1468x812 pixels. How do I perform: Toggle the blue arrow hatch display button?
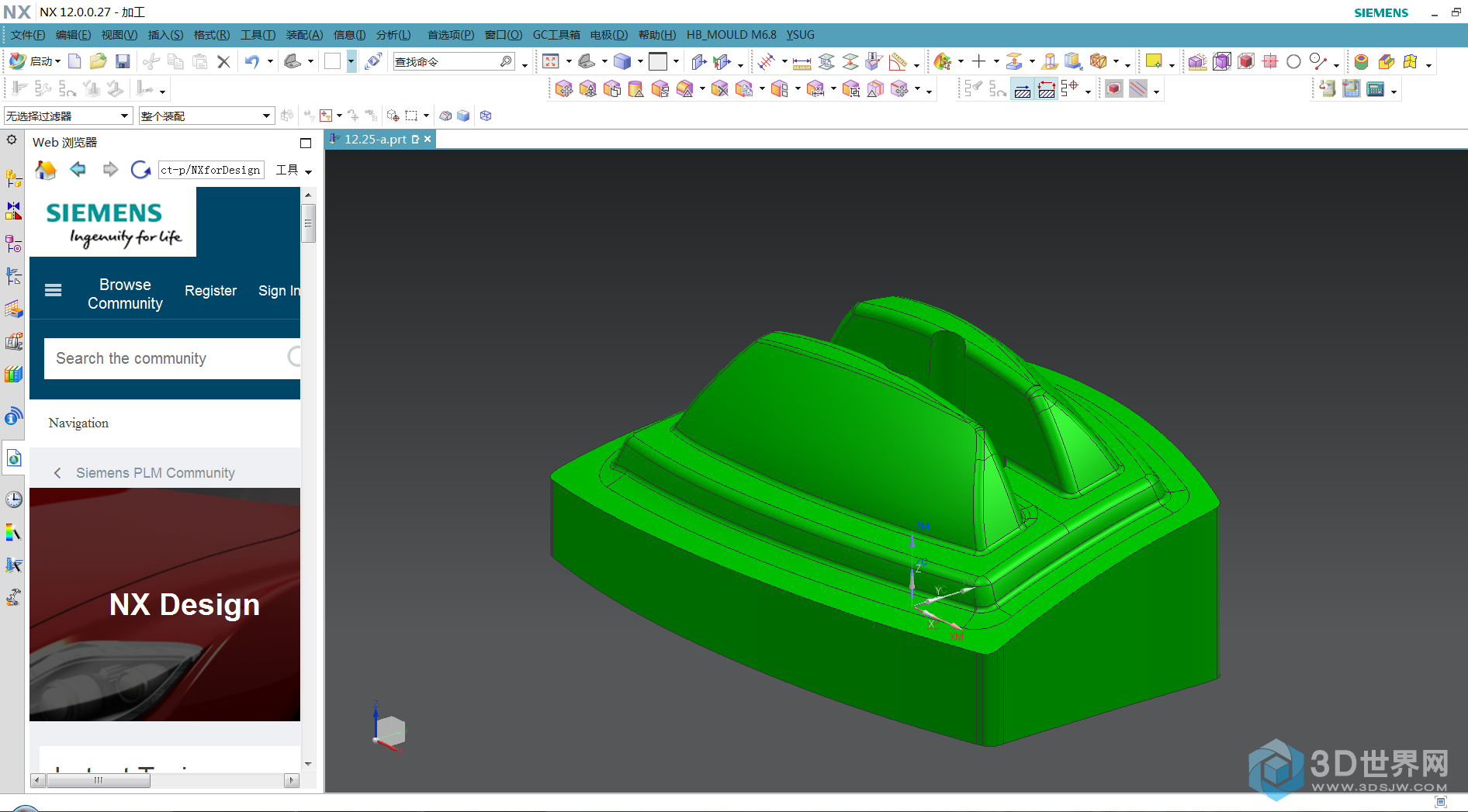[1023, 90]
